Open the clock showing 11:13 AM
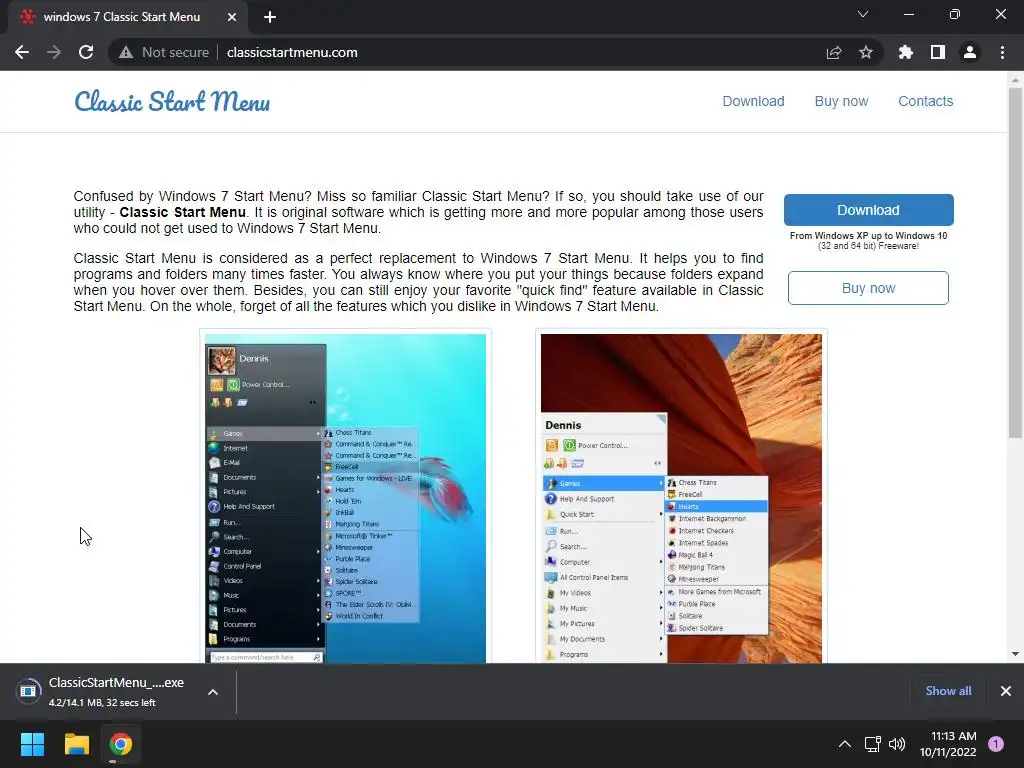Image resolution: width=1024 pixels, height=768 pixels. pos(948,744)
